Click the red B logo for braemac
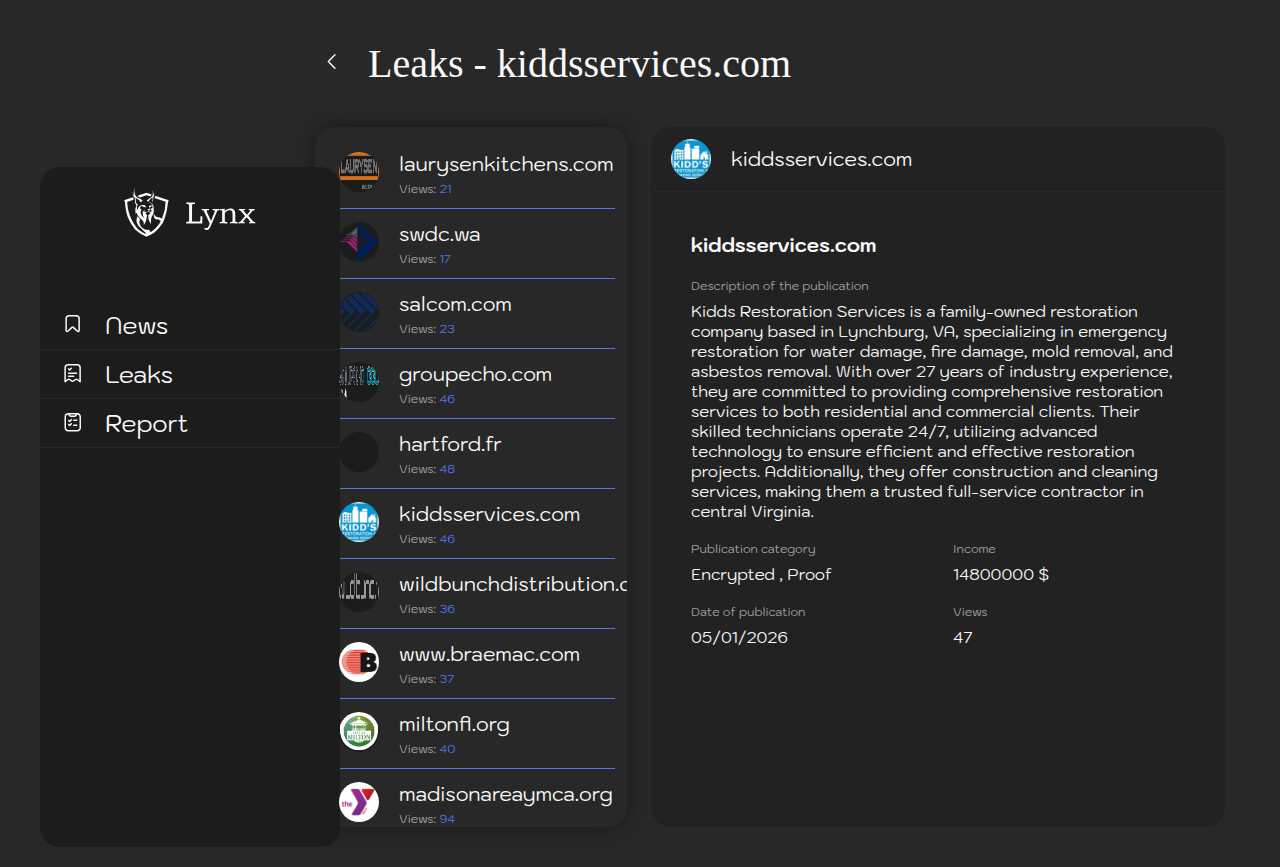The height and width of the screenshot is (867, 1280). click(x=359, y=662)
